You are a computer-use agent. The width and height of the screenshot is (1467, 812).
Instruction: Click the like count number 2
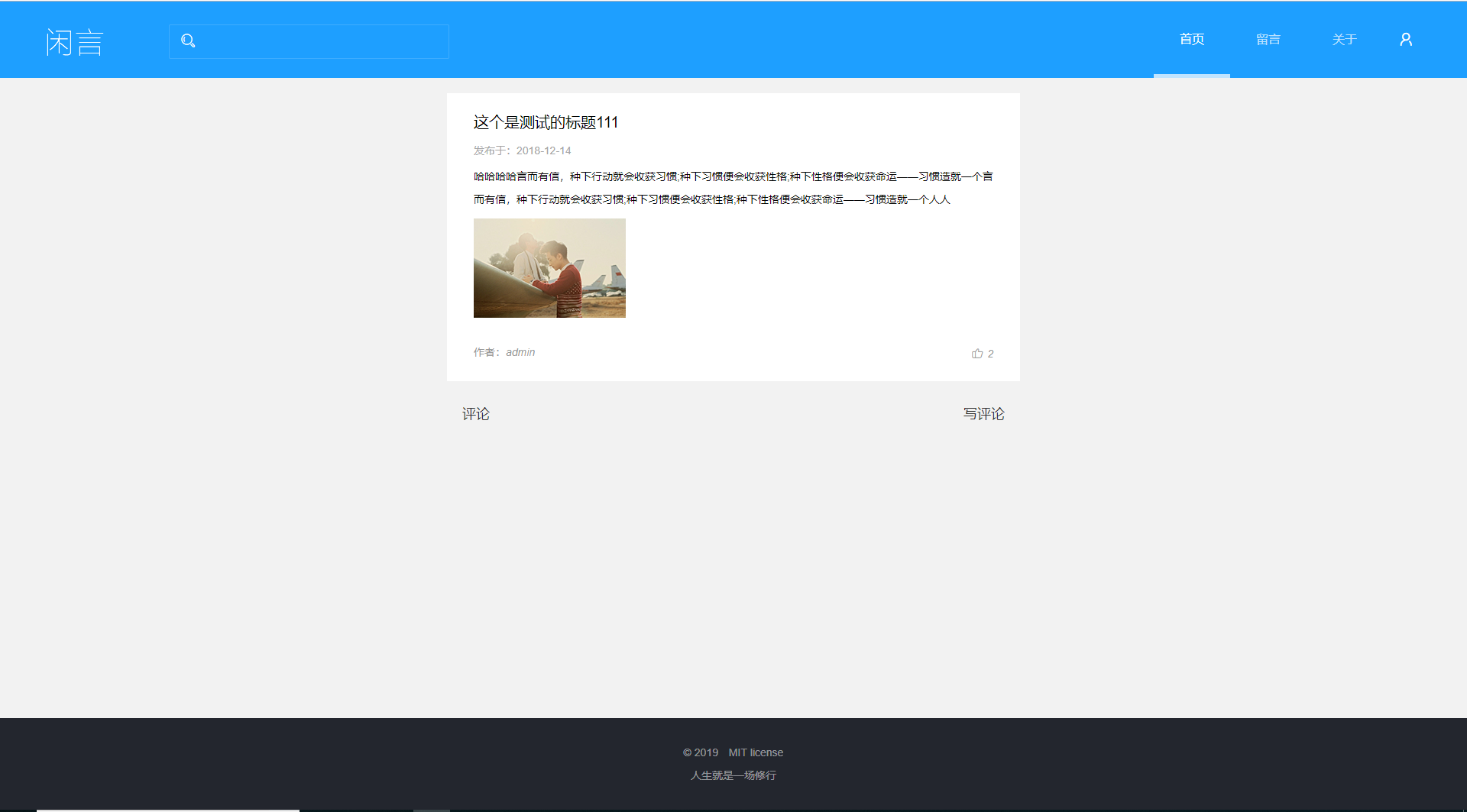[x=990, y=353]
